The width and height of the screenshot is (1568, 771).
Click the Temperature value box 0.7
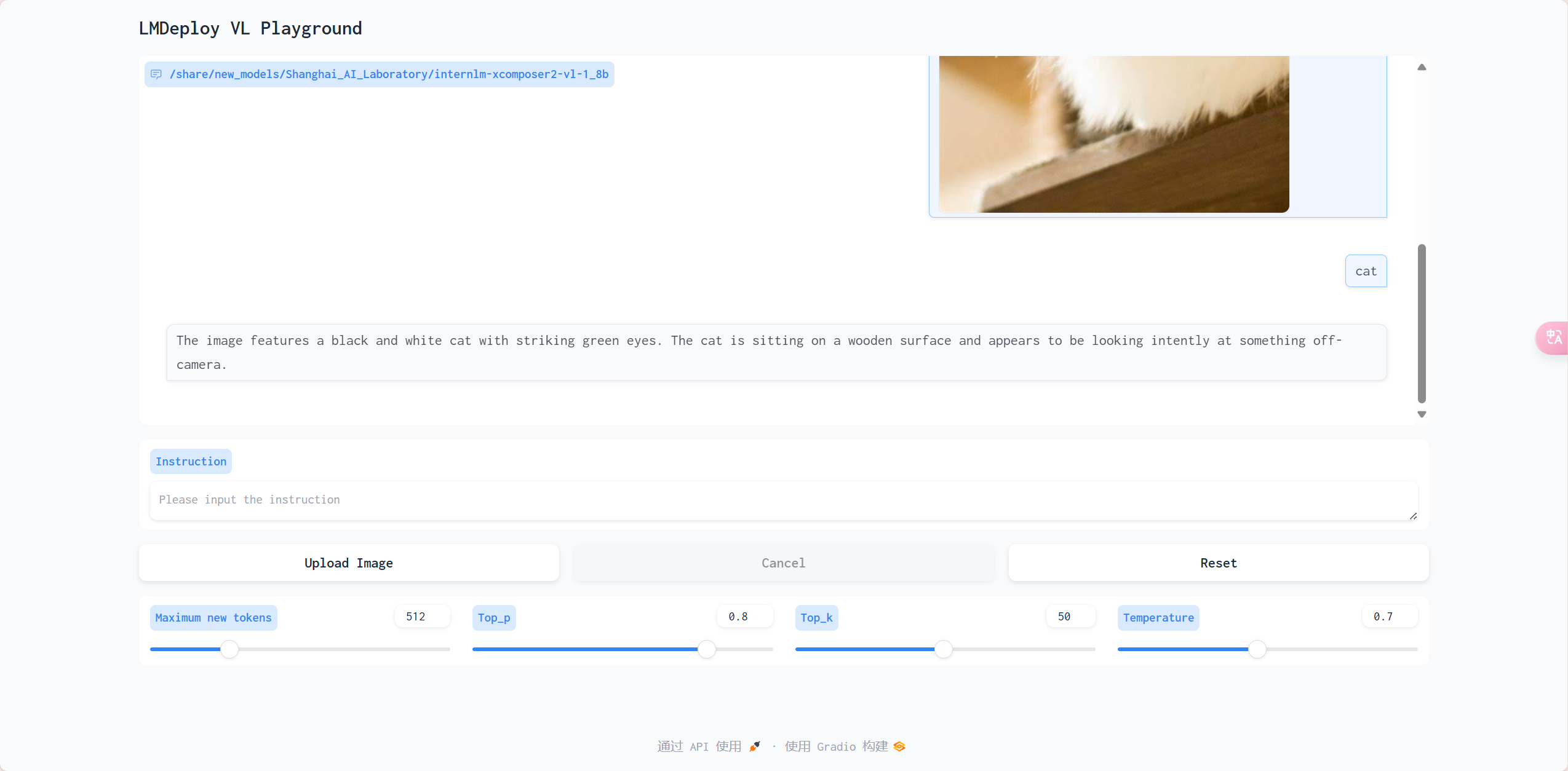1390,617
